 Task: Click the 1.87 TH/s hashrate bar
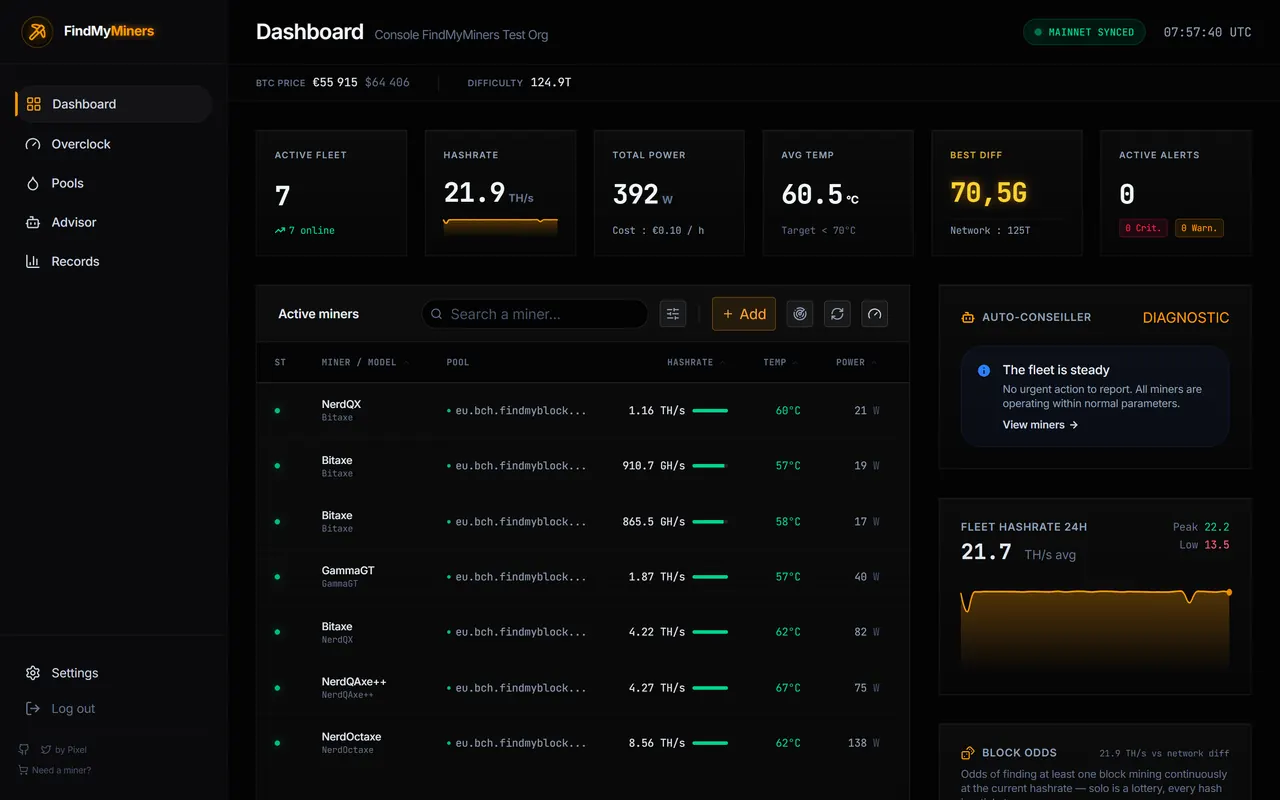710,577
